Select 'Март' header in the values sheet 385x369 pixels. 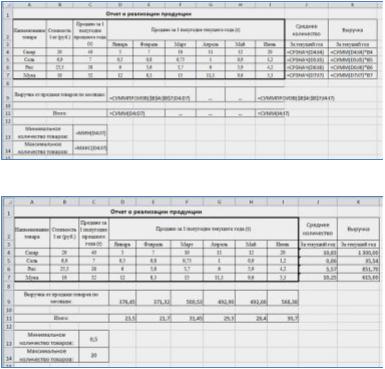pyautogui.click(x=187, y=244)
